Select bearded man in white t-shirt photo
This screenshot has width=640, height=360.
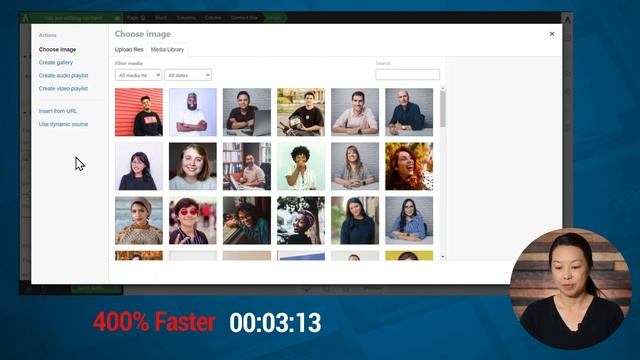193,112
